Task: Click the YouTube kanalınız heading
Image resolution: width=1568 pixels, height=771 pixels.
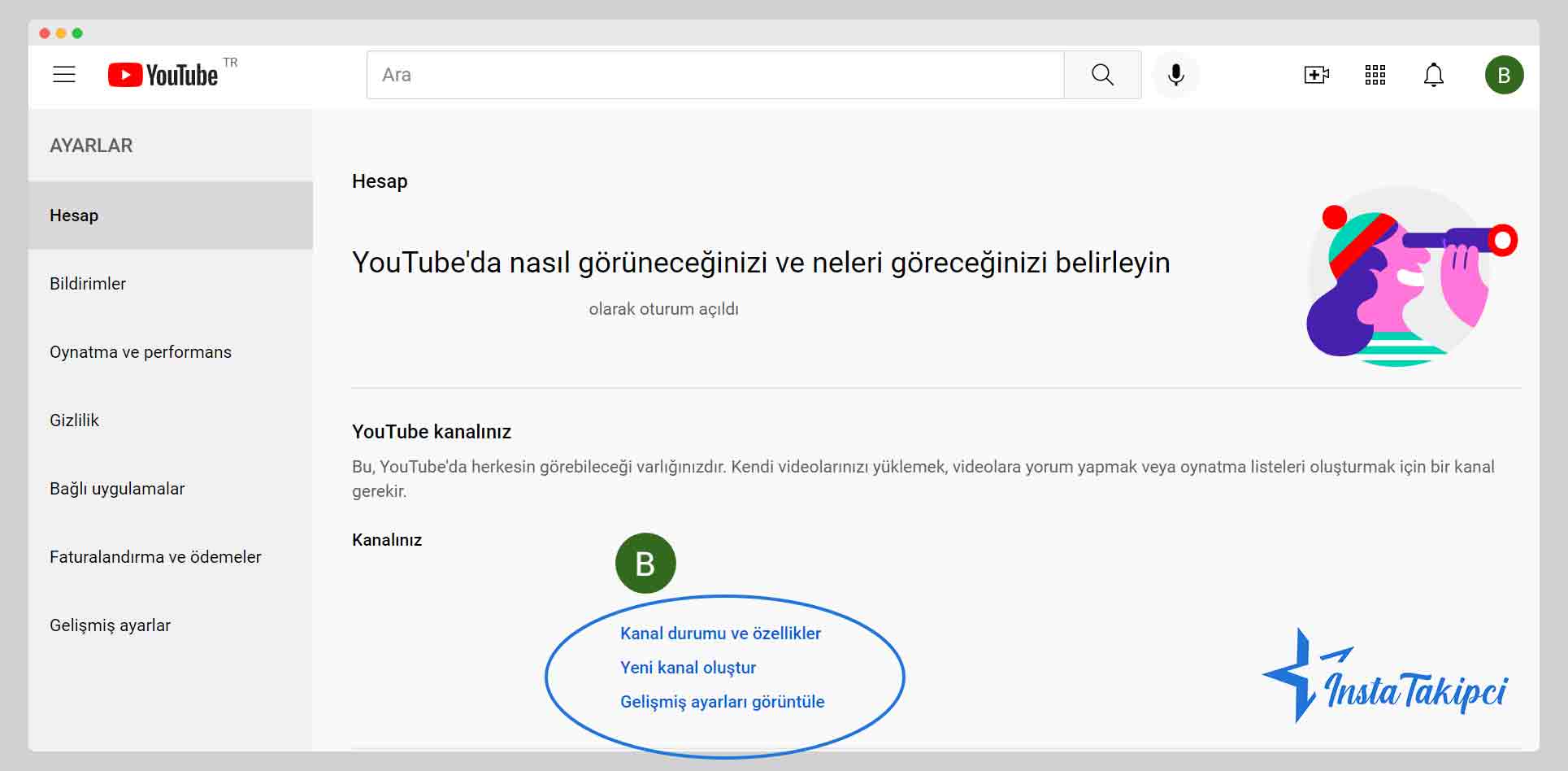Action: click(432, 432)
